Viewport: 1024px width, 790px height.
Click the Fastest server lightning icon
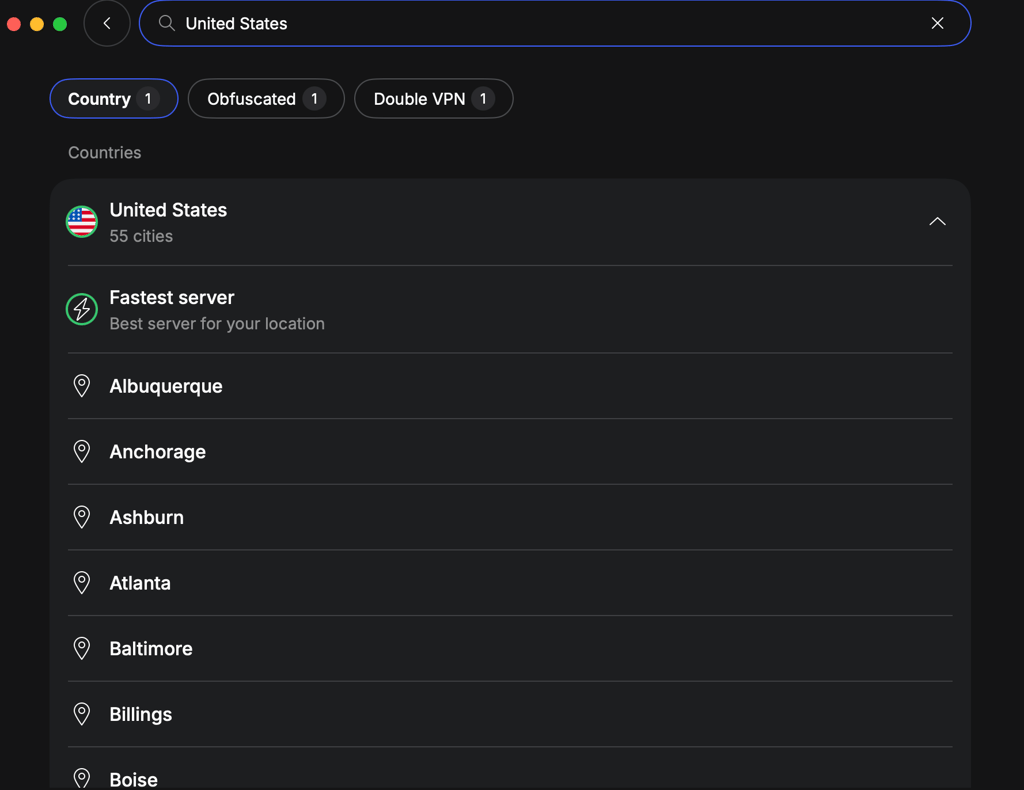click(x=82, y=309)
